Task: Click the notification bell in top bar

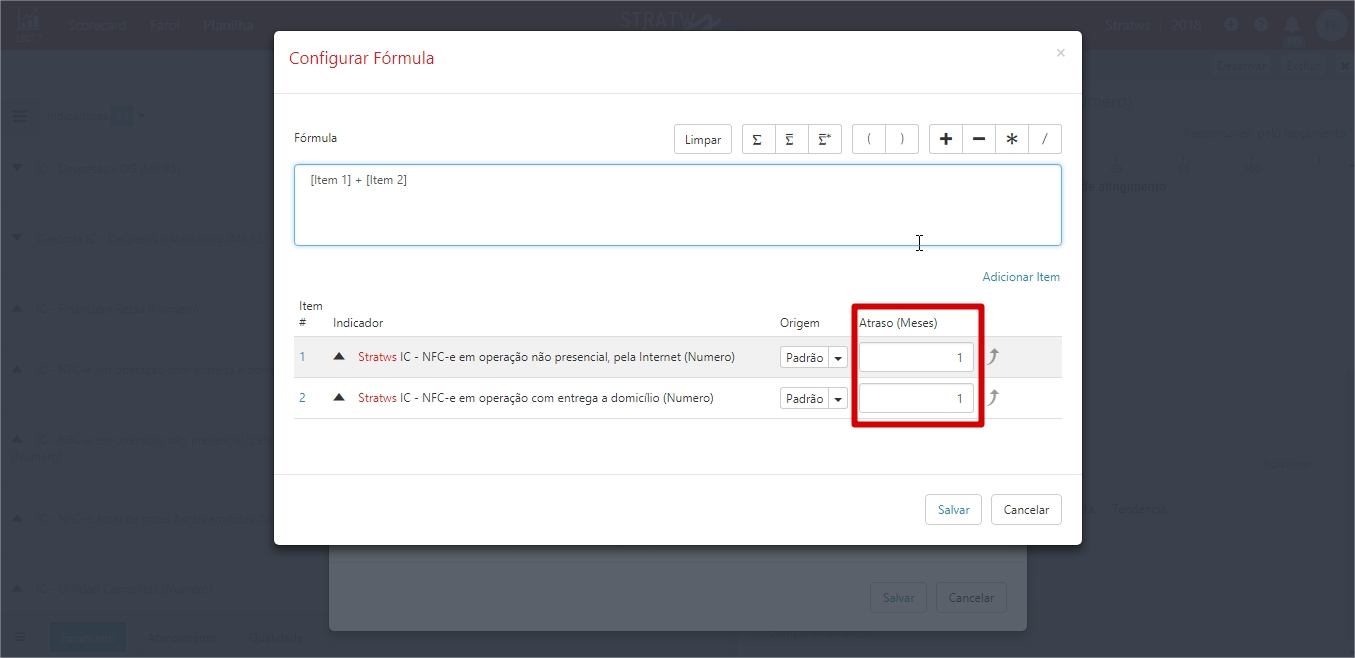Action: [1292, 25]
